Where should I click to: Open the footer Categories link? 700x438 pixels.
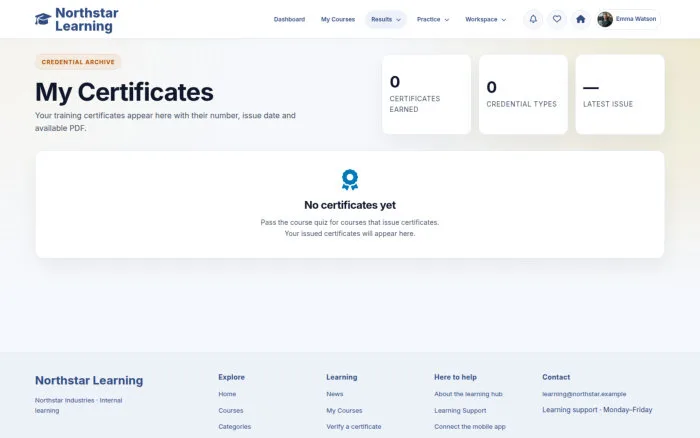[234, 426]
